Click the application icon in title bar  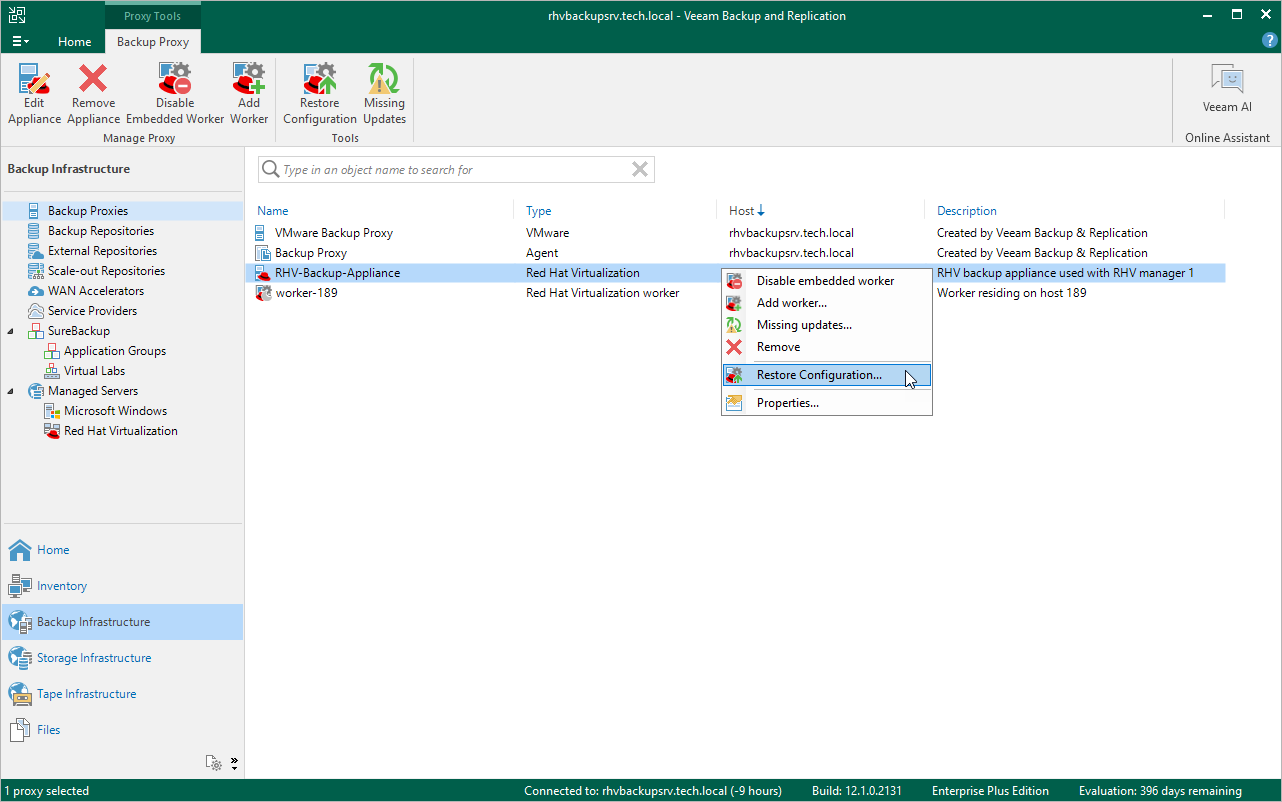(x=18, y=15)
